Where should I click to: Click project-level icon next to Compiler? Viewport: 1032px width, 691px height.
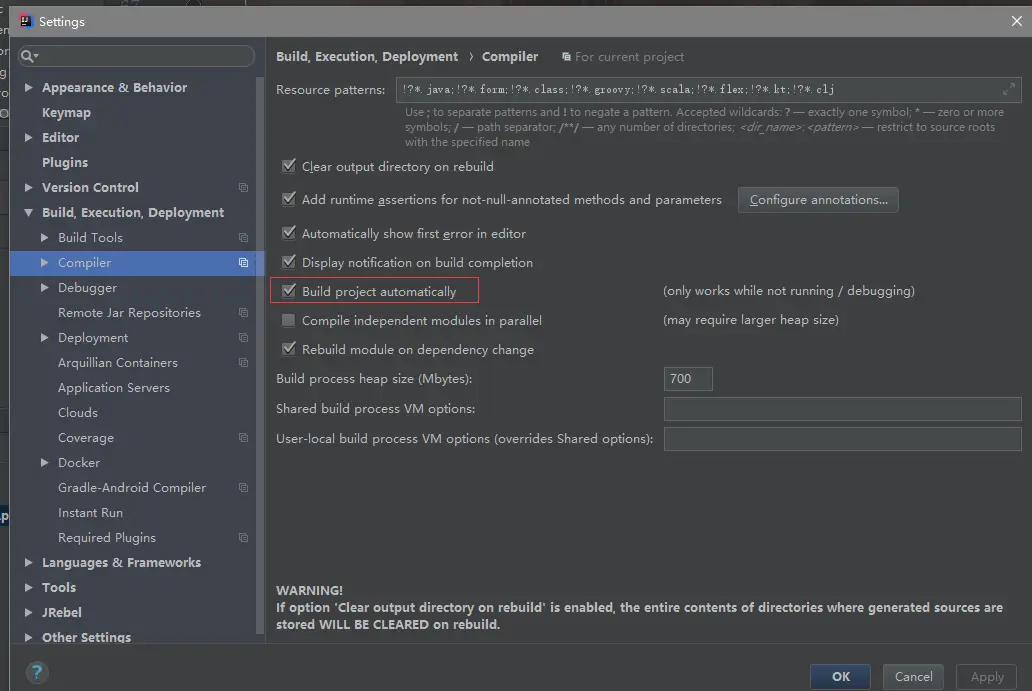point(243,263)
